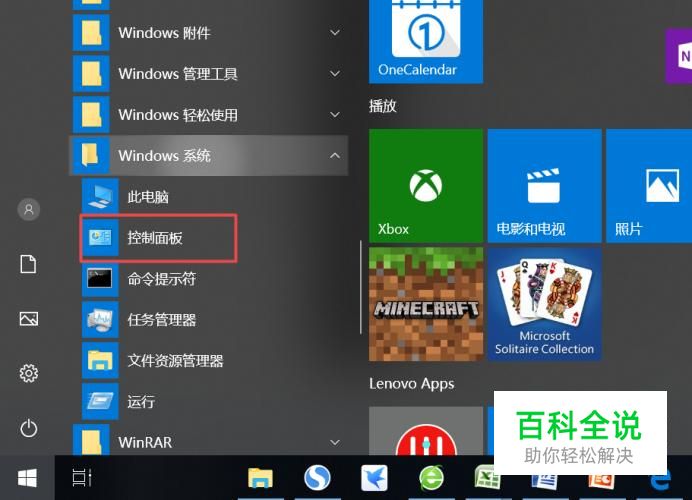Click the Windows 管理工具 folder icon

coord(91,74)
